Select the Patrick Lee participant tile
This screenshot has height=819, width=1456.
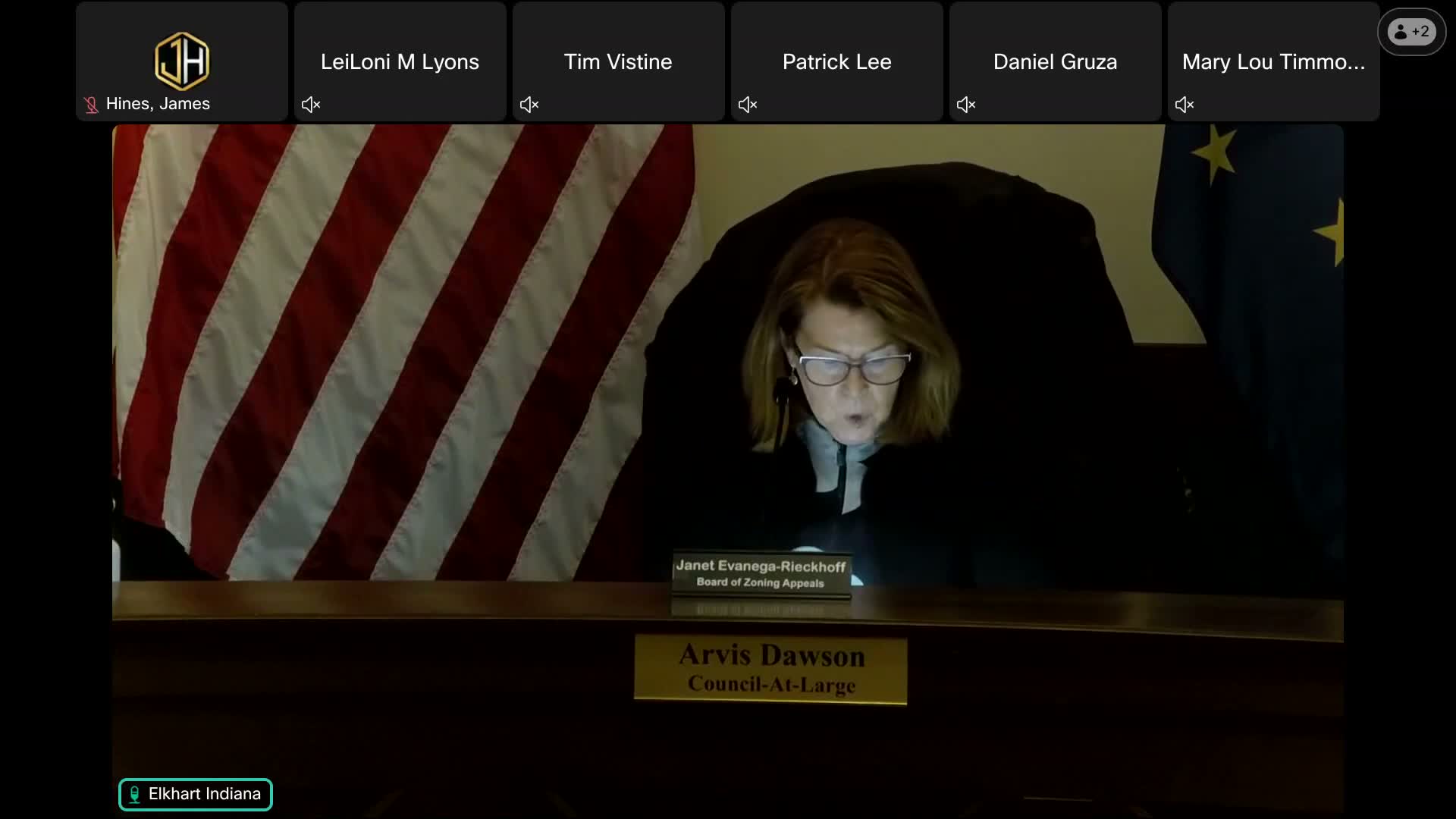836,61
